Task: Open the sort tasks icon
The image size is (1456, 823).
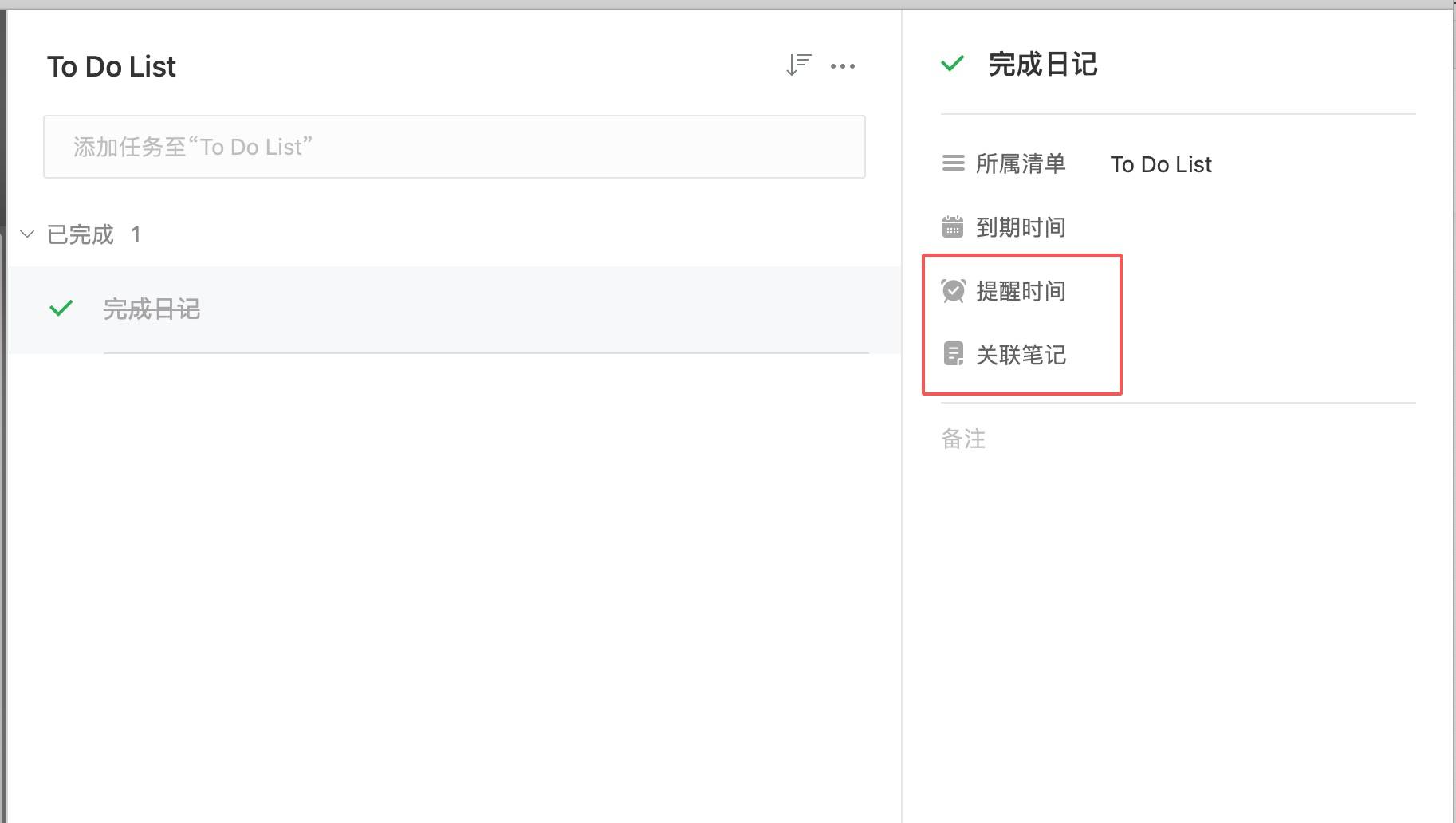Action: [x=798, y=65]
